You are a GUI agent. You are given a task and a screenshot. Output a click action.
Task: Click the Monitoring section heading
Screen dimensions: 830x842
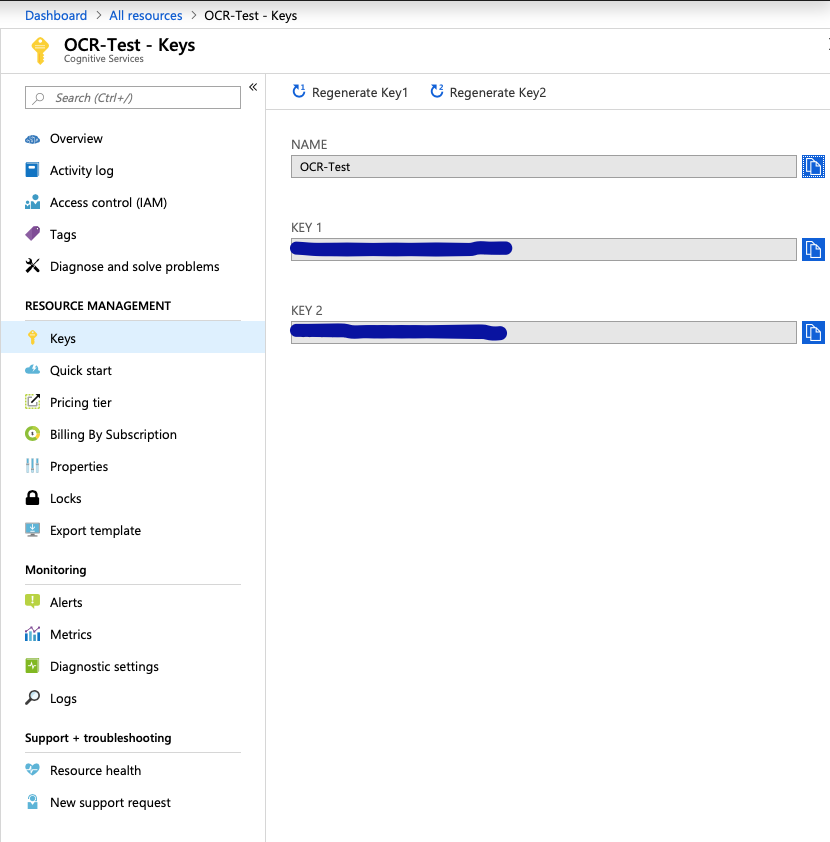[x=55, y=570]
